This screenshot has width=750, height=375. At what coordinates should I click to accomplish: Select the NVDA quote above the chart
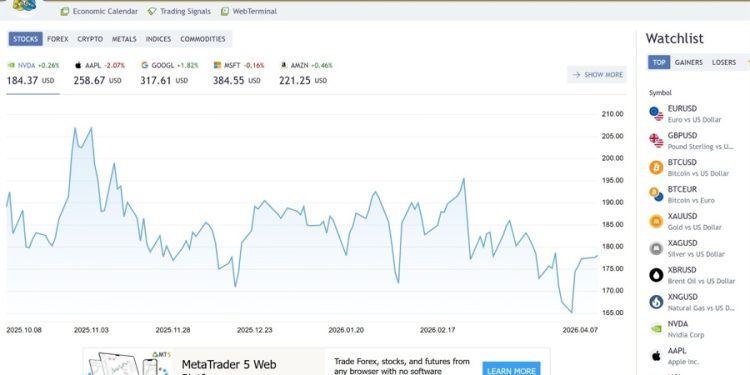coord(33,73)
